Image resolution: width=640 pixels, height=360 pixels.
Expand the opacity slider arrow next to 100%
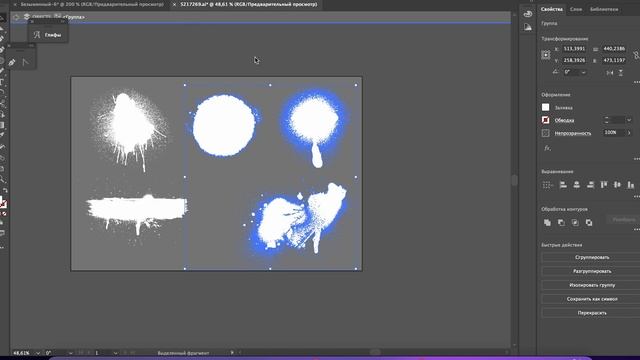click(629, 133)
